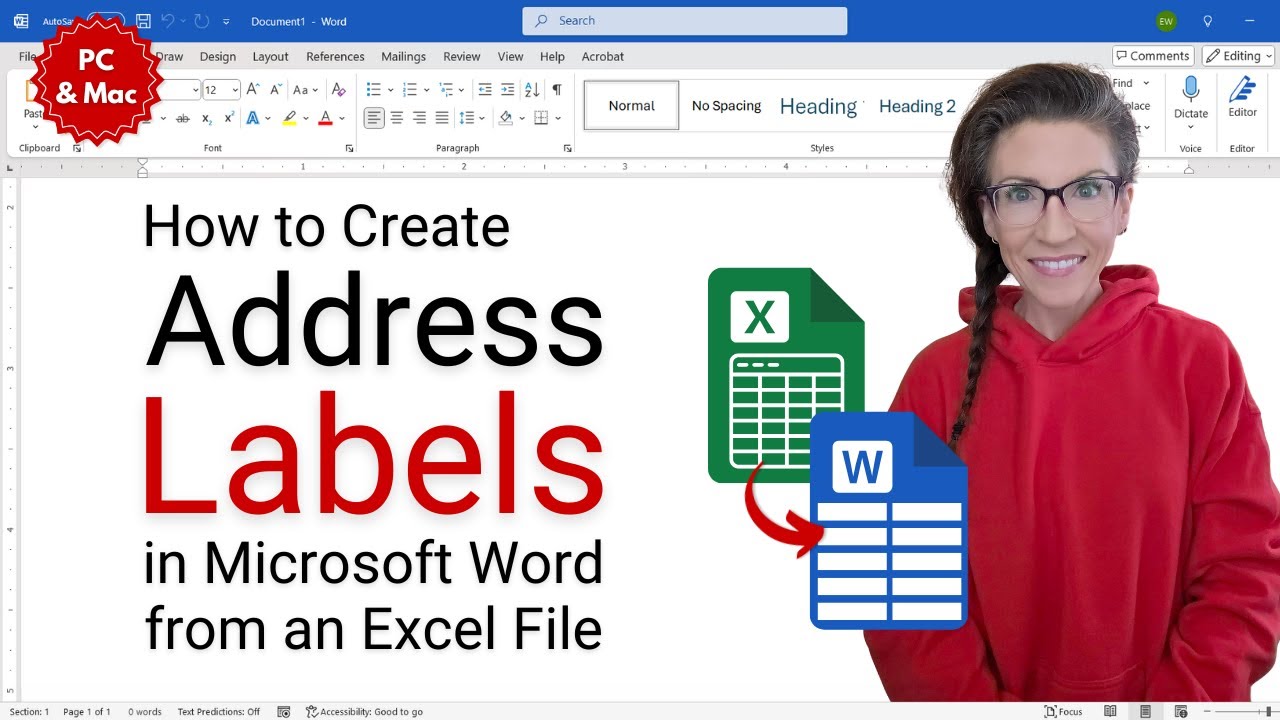The height and width of the screenshot is (720, 1280).
Task: Click the Word logo in title bar
Action: tap(21, 21)
